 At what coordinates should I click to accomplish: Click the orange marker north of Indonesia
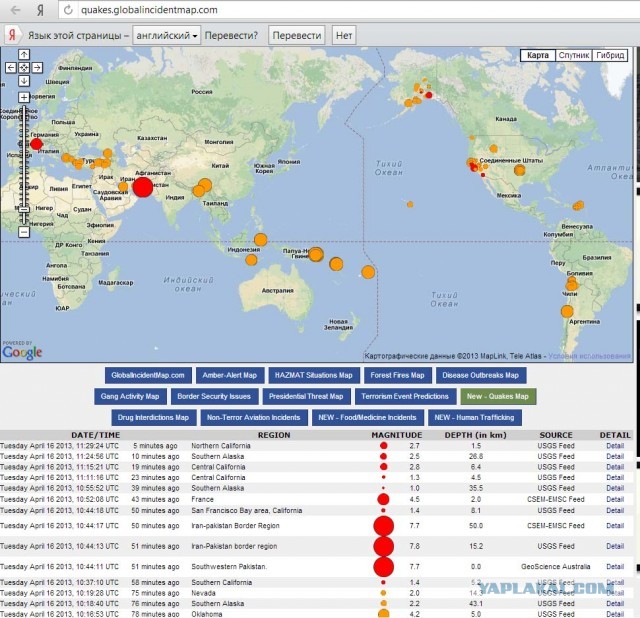[x=260, y=240]
